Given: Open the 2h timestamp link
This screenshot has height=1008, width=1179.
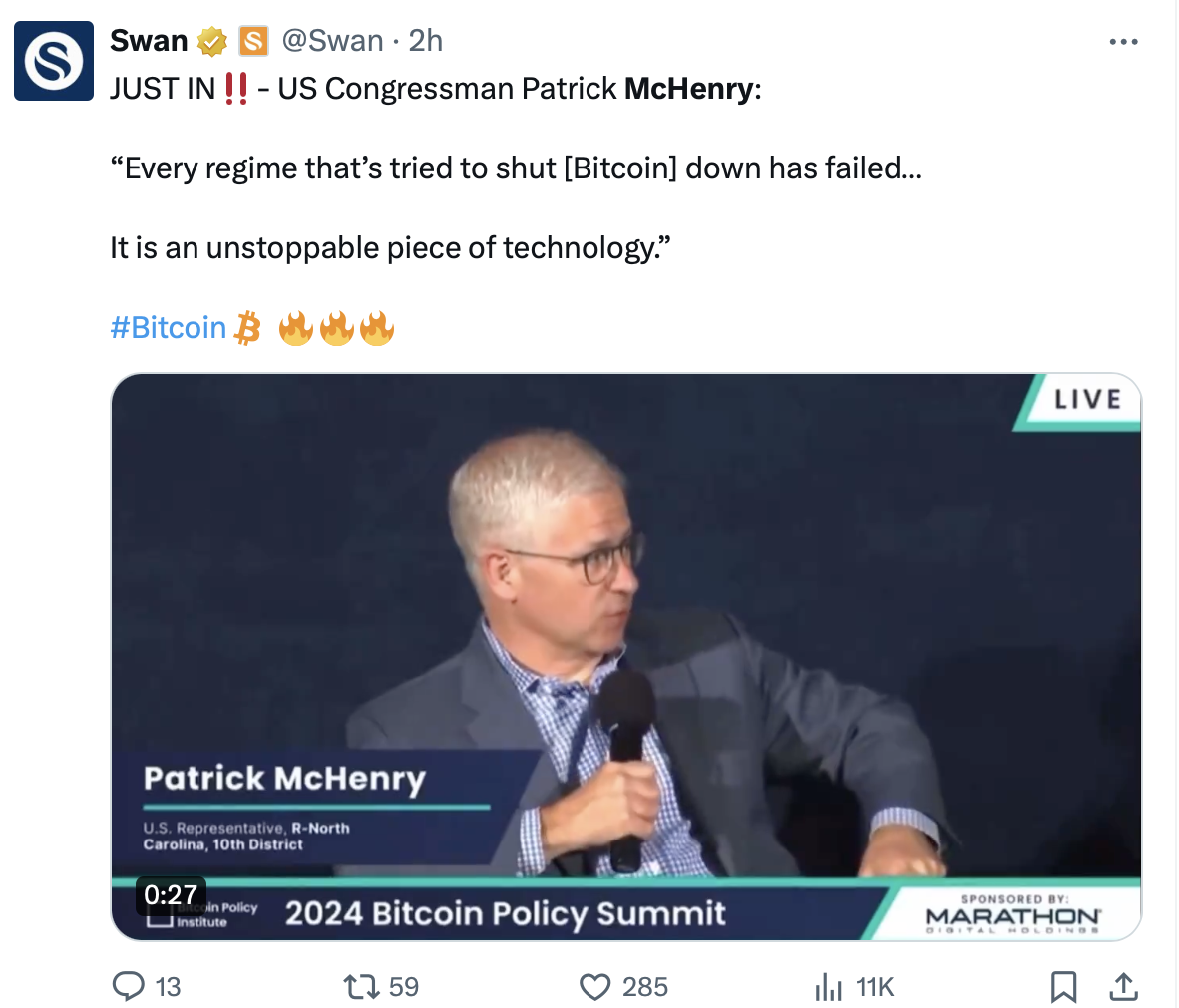Looking at the screenshot, I should (425, 41).
